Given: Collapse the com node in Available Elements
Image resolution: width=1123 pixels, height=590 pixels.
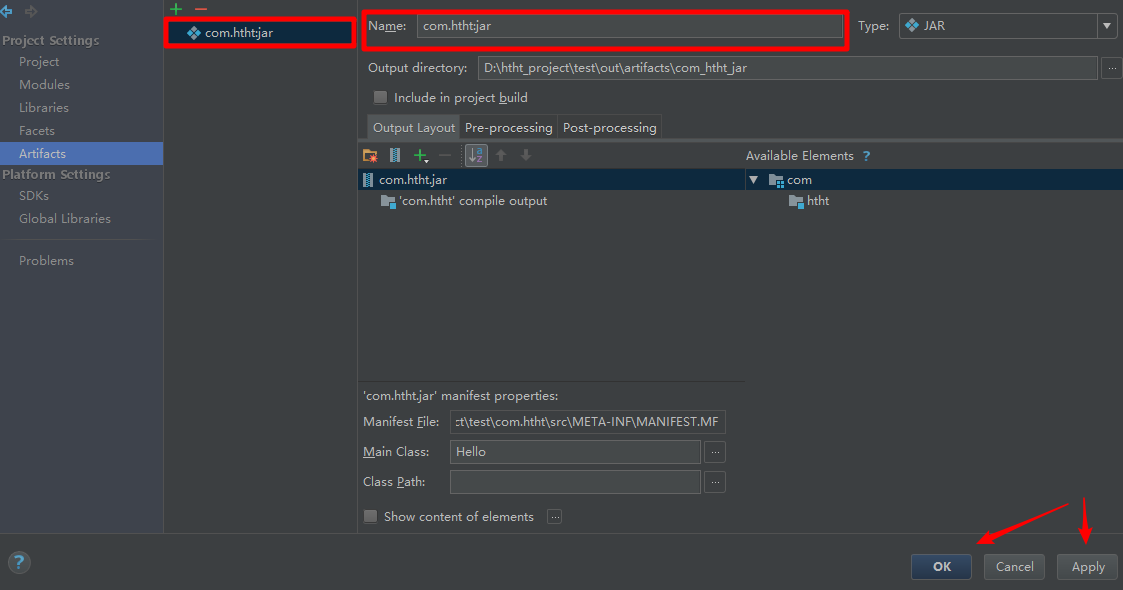Looking at the screenshot, I should click(x=753, y=180).
